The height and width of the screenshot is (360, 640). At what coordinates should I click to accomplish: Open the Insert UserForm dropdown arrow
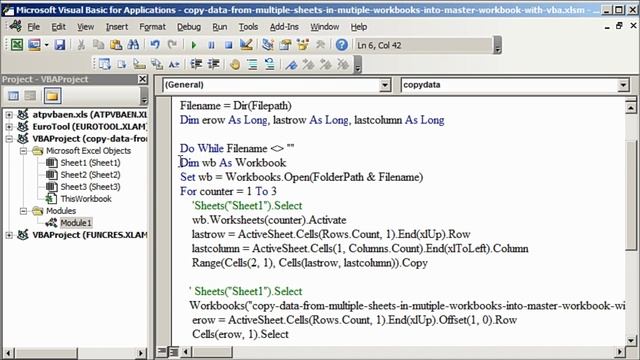[x=47, y=45]
